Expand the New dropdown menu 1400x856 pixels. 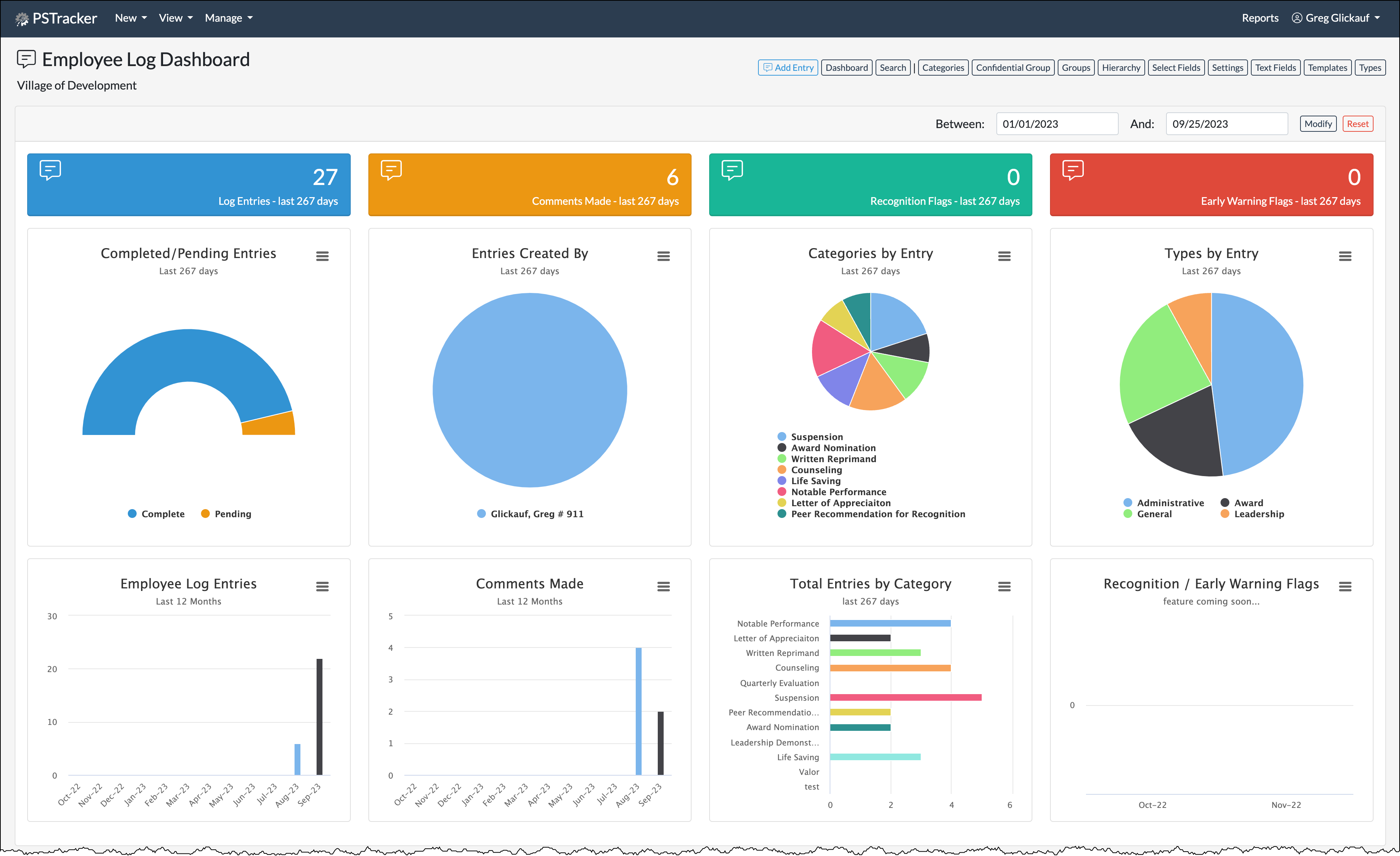click(130, 18)
